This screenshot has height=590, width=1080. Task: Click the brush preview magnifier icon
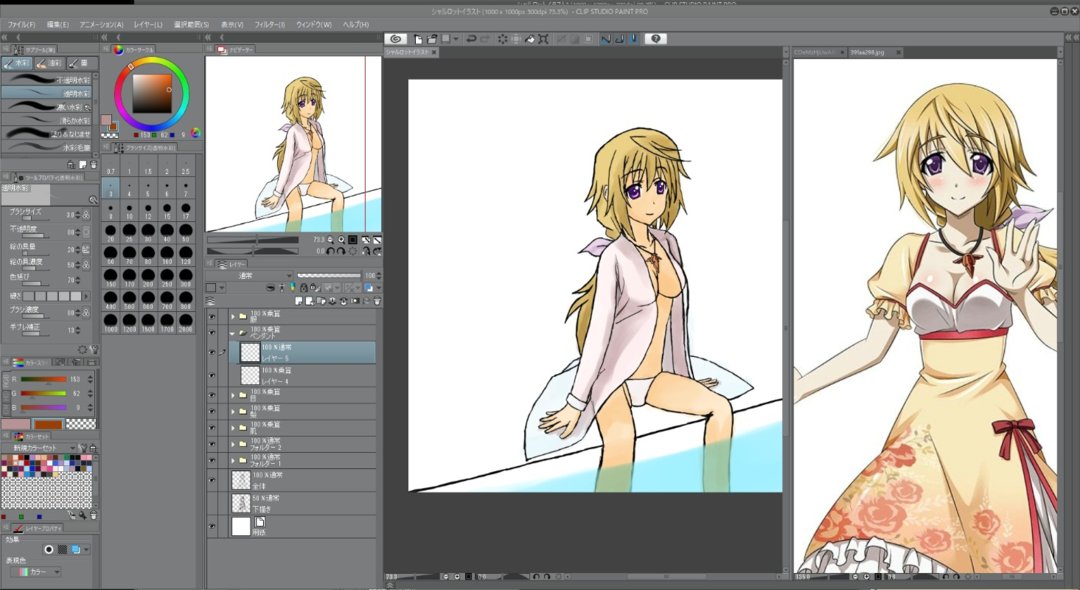tap(93, 200)
